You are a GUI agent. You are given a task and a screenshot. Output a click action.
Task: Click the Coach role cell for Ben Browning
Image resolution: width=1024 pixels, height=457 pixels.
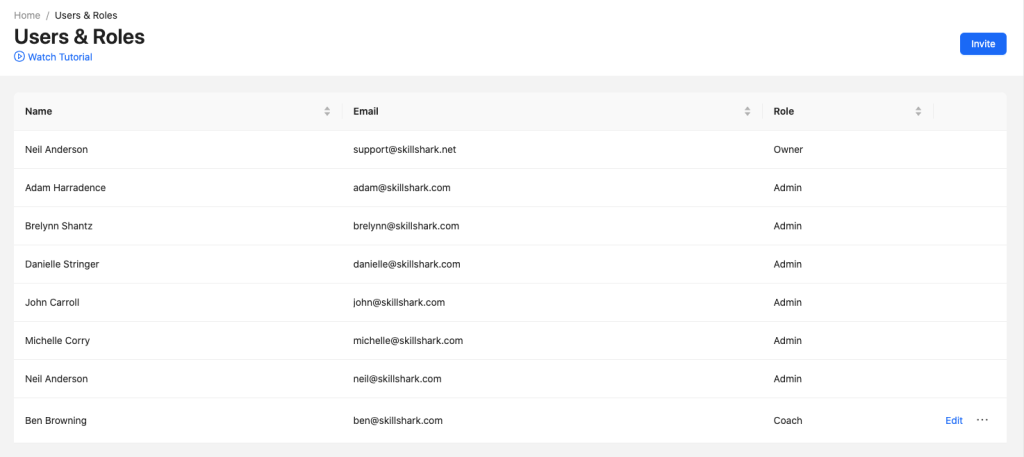coord(788,421)
